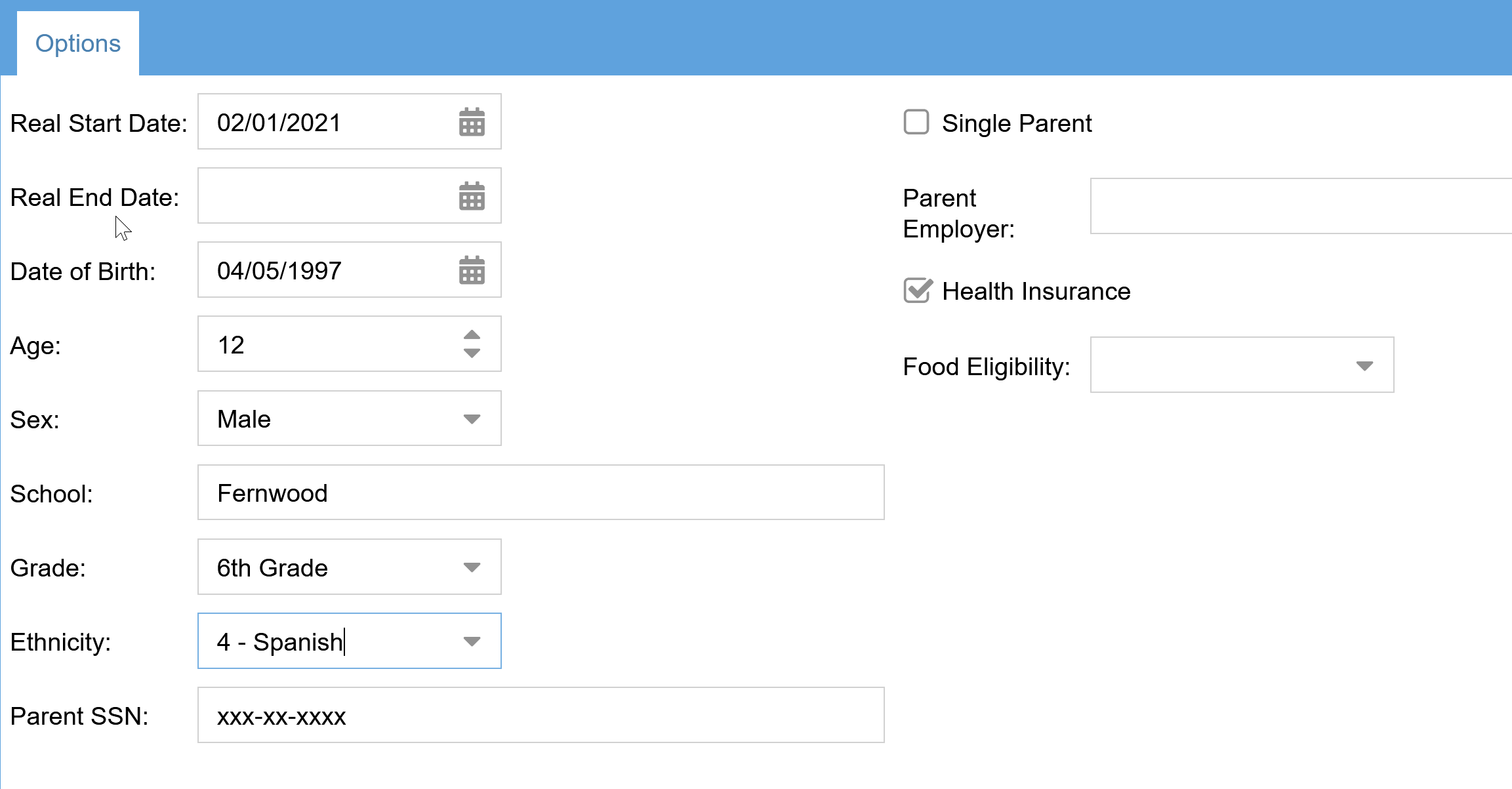Focus the Parent Employer text field
This screenshot has width=1512, height=789.
[x=1299, y=206]
